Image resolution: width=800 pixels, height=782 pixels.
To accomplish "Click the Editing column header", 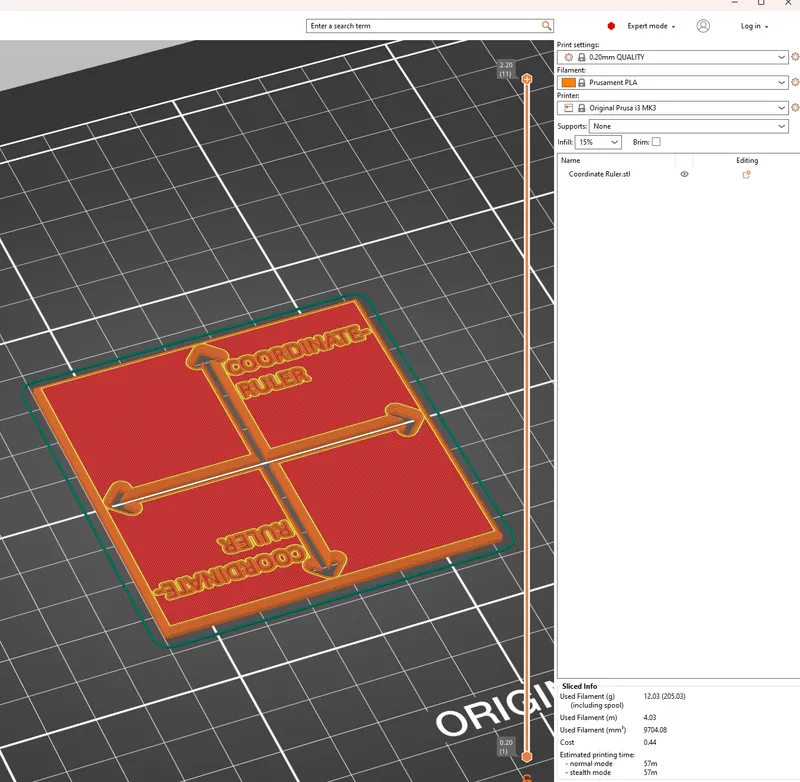I will pos(746,160).
